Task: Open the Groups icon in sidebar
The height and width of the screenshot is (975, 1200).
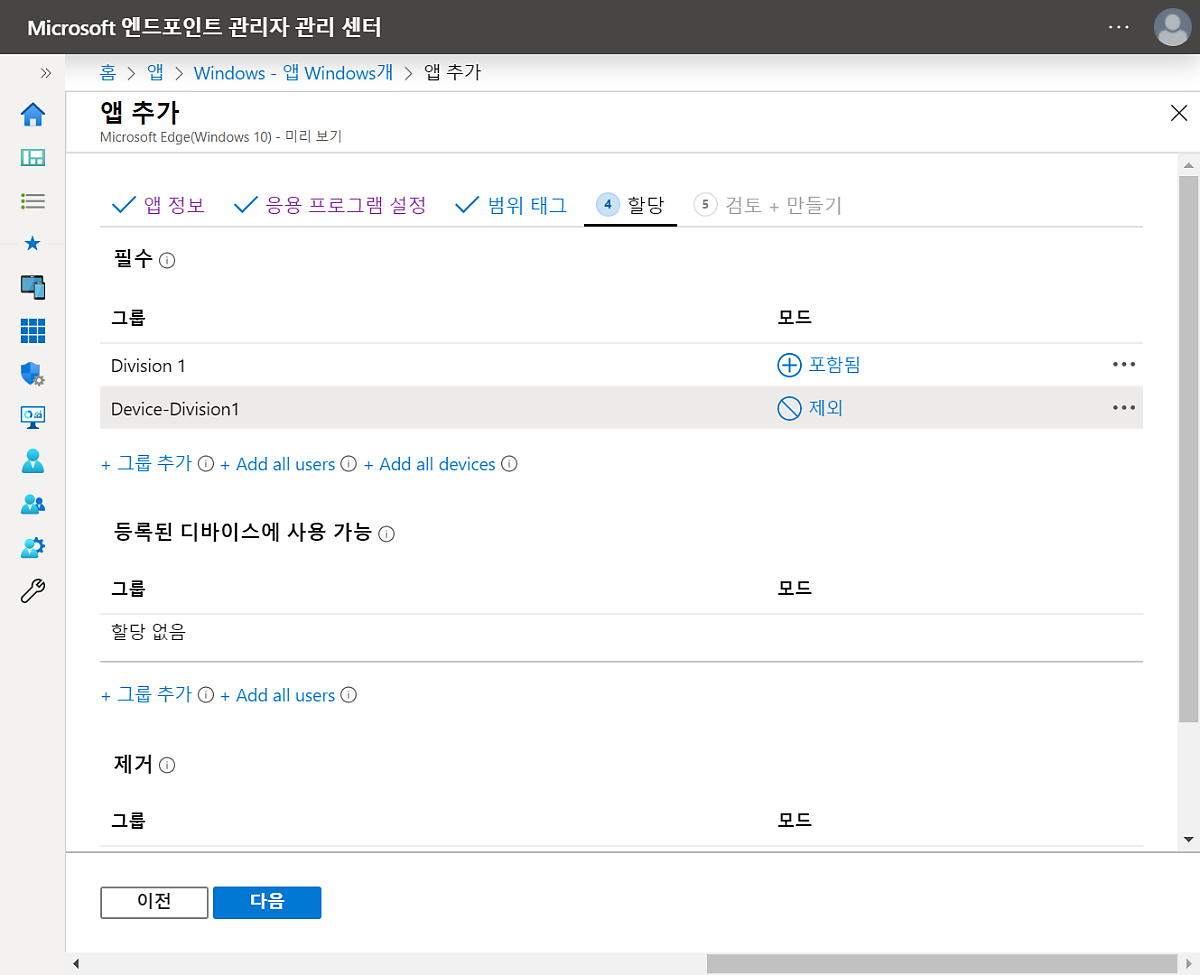Action: pos(33,504)
